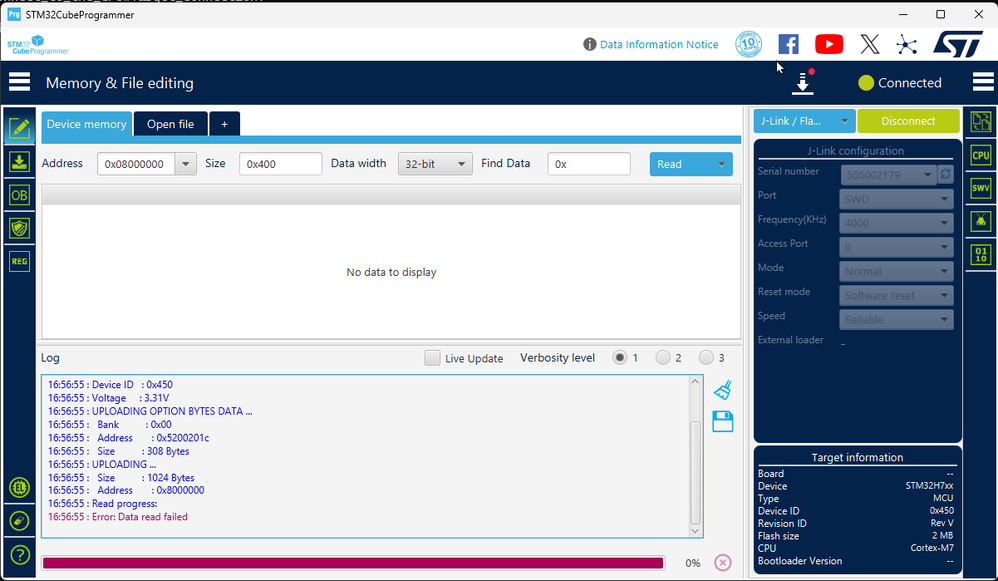
Task: Focus the Size input field
Action: point(281,164)
